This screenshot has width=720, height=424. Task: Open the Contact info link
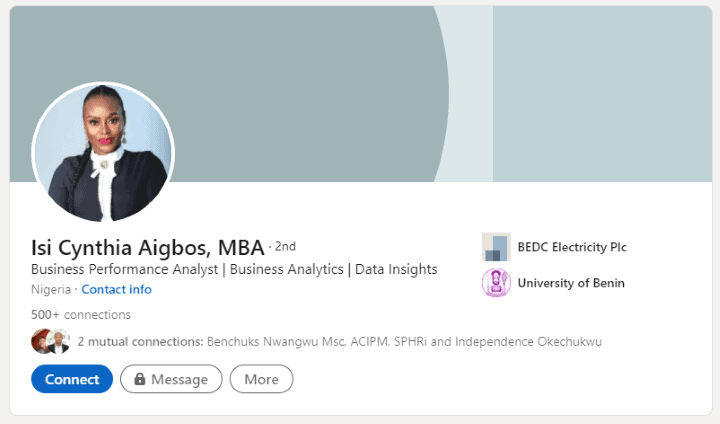click(x=117, y=289)
